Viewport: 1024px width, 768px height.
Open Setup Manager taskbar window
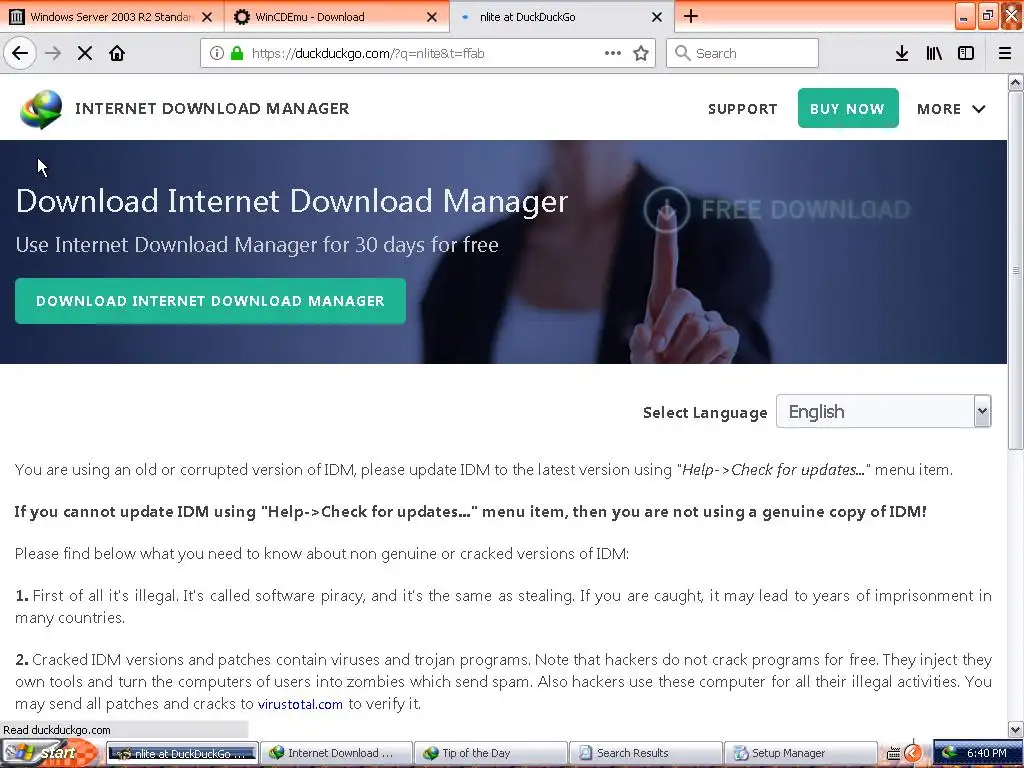pyautogui.click(x=800, y=754)
